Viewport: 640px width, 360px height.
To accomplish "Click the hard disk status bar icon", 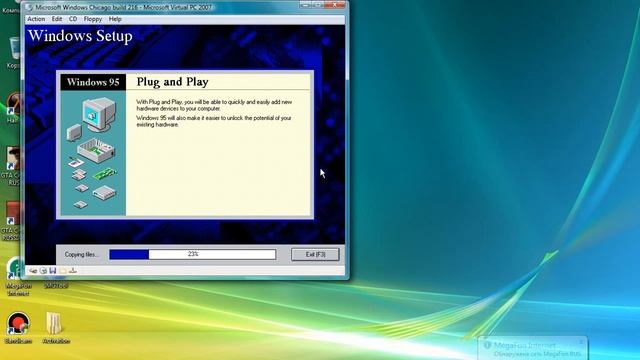I will pos(33,271).
